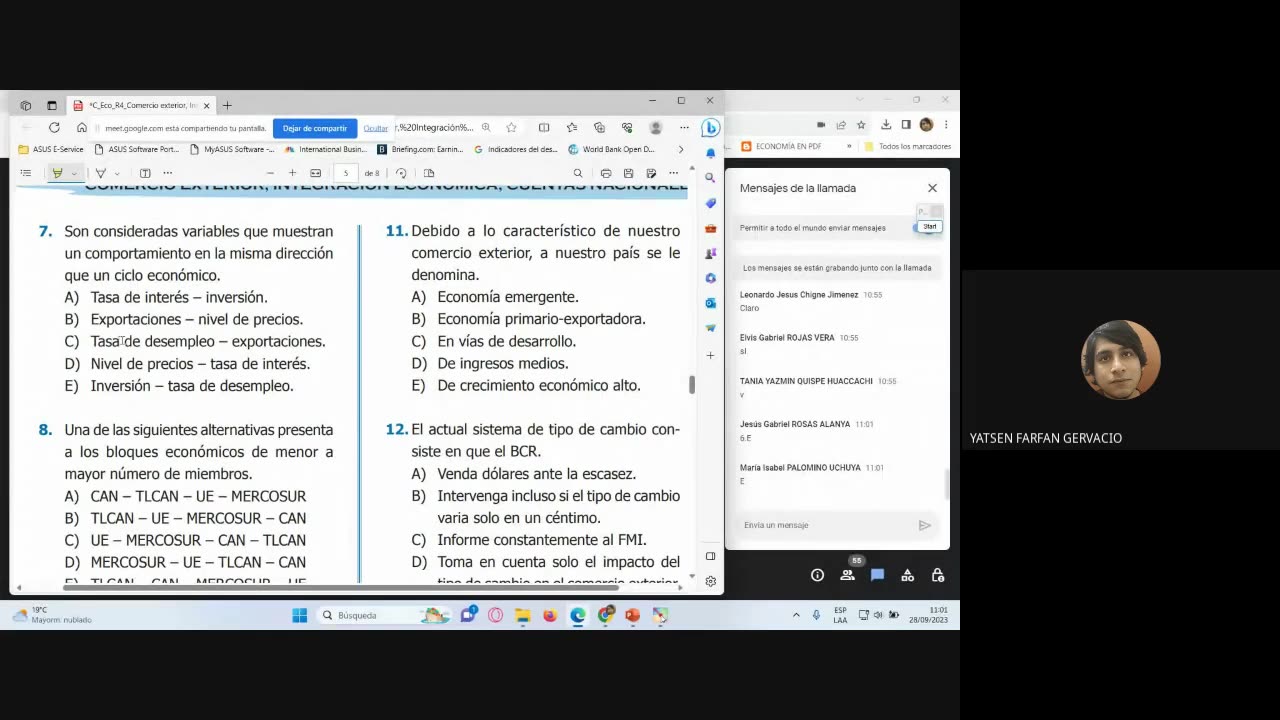Open Briefing.com bookmark
Viewport: 1280px width, 720px height.
click(x=420, y=149)
